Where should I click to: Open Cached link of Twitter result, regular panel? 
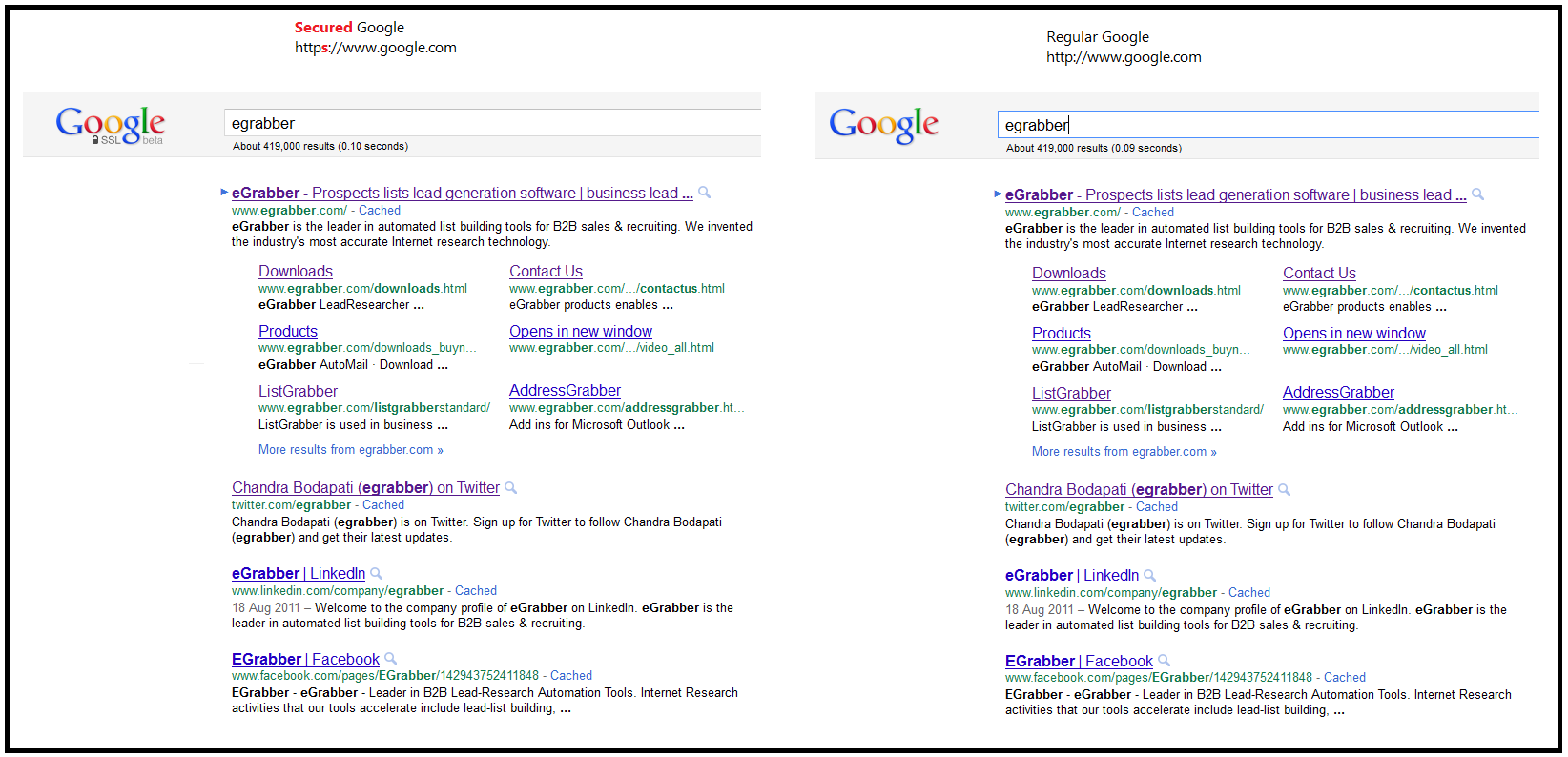click(1157, 507)
